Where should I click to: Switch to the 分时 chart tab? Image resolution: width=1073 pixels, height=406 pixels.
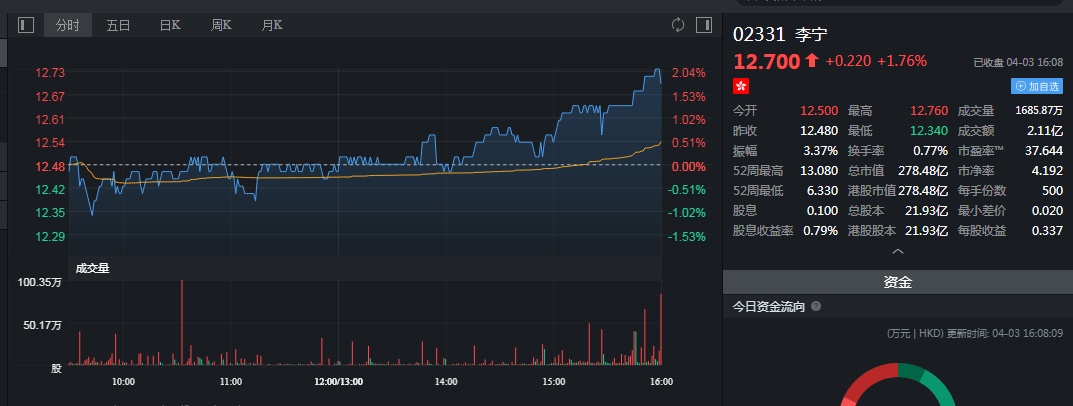(x=68, y=25)
